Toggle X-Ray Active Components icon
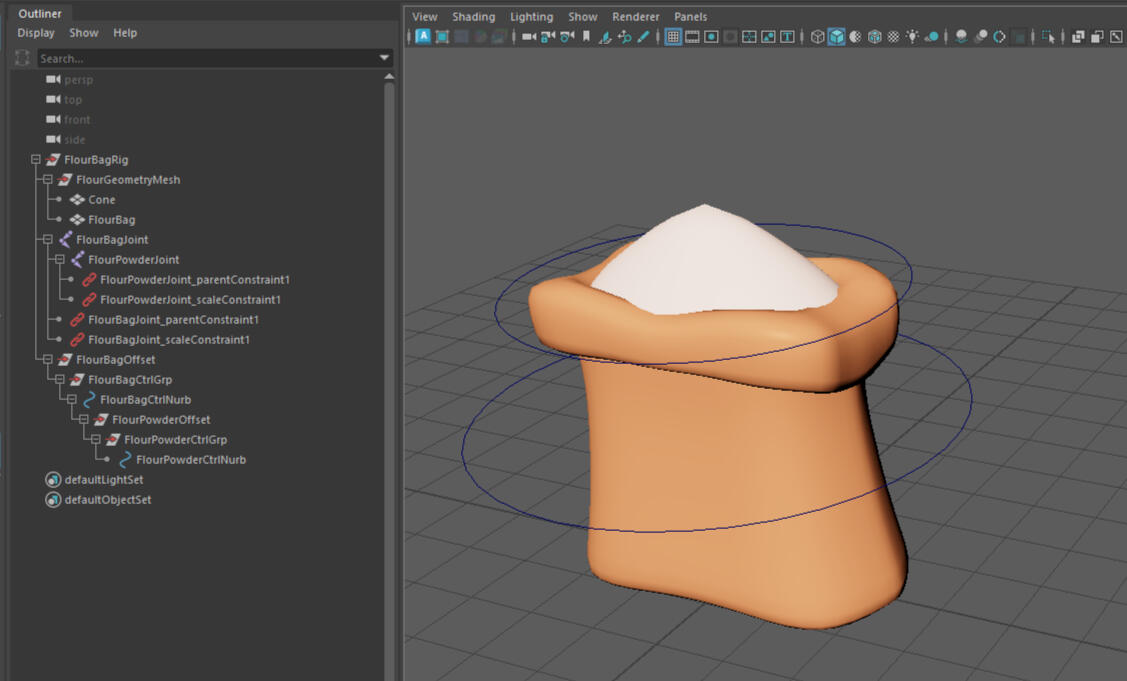This screenshot has width=1127, height=681. (x=1097, y=37)
